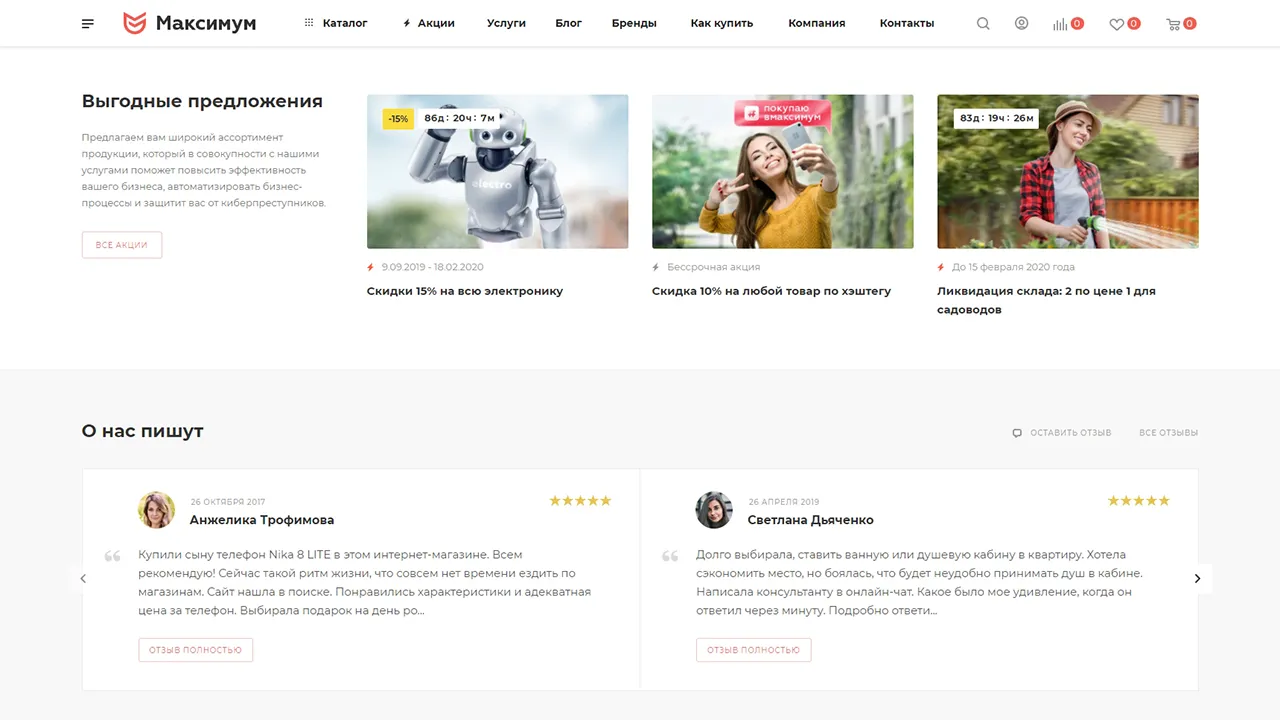Open the wishlist heart icon

tap(1116, 24)
